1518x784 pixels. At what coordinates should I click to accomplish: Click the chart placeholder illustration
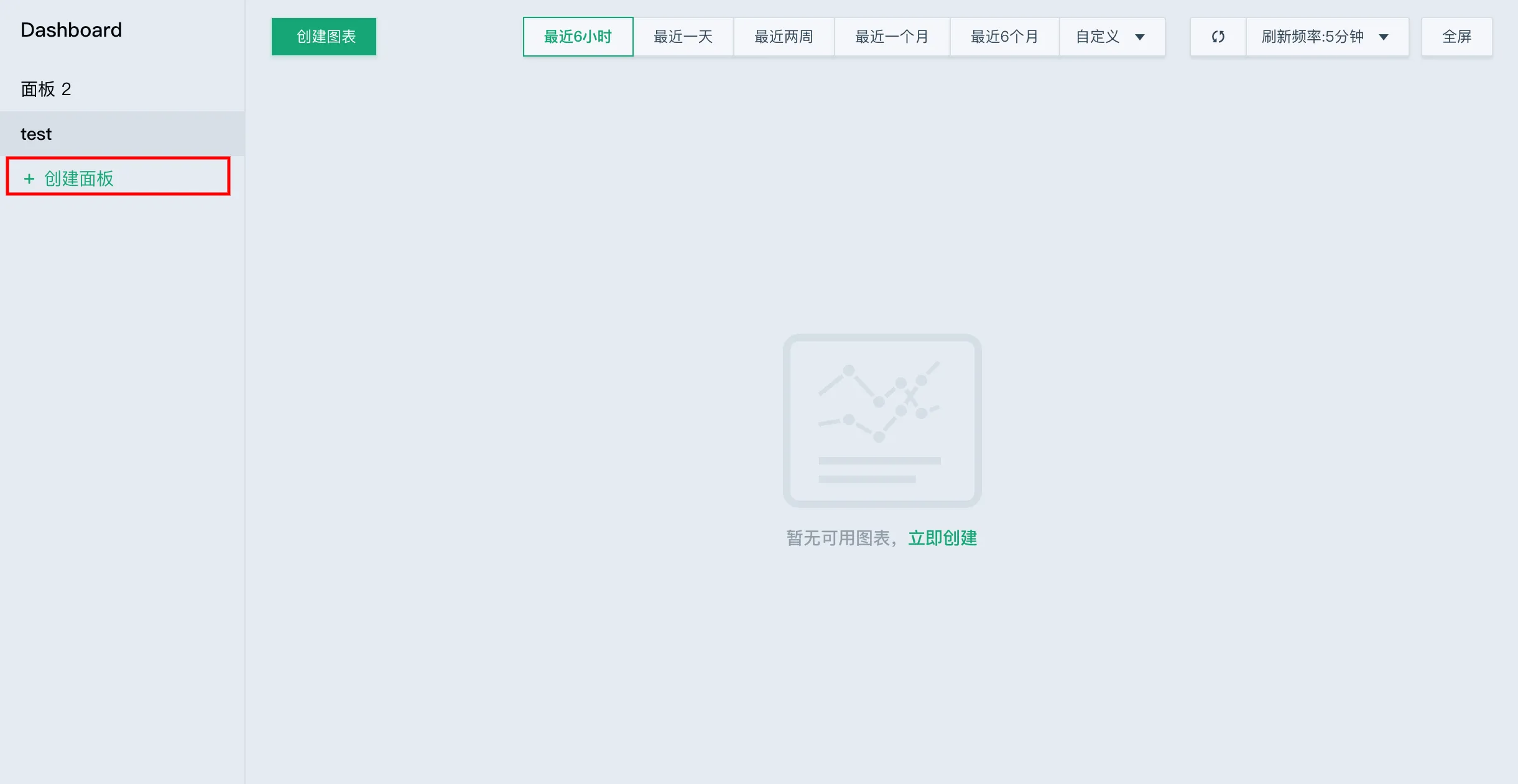pos(881,420)
